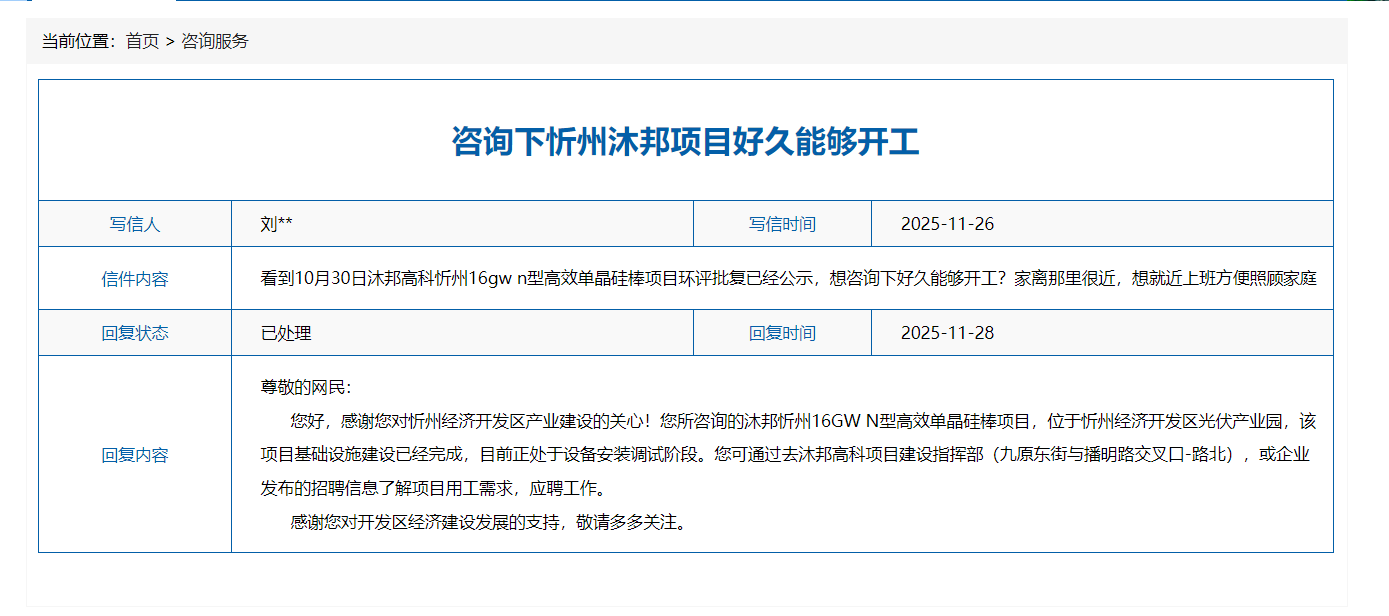
Task: Select the status value 已处理
Action: (x=286, y=333)
